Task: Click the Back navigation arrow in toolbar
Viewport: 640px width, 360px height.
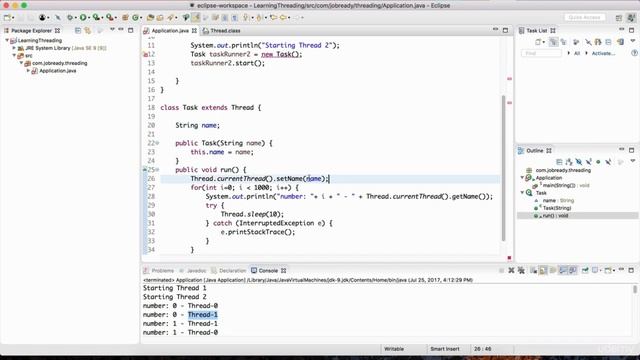Action: click(x=283, y=18)
